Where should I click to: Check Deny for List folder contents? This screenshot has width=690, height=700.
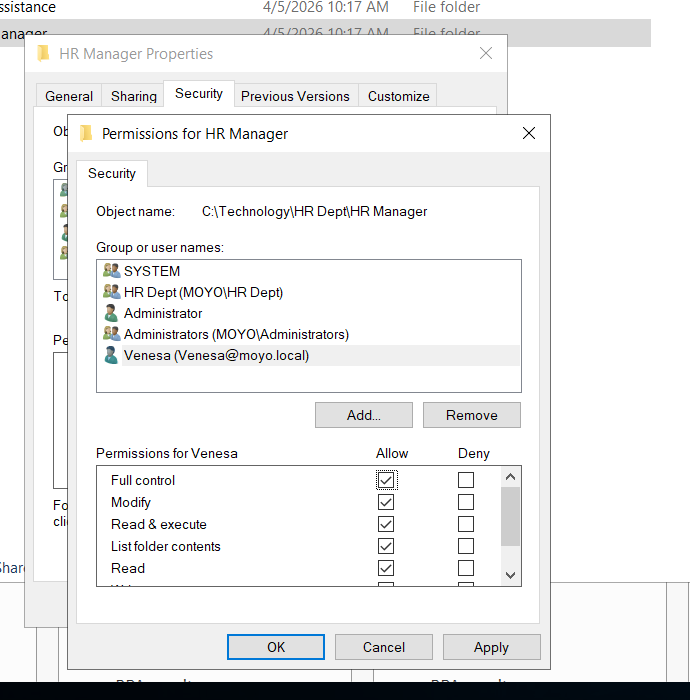click(466, 546)
